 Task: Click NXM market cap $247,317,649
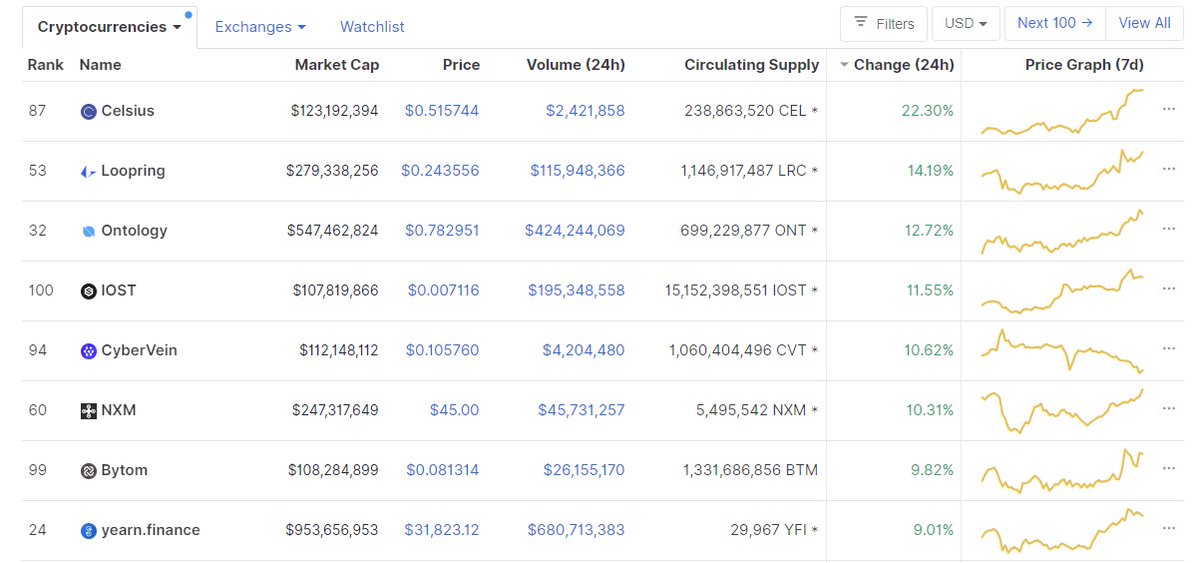[x=335, y=411]
